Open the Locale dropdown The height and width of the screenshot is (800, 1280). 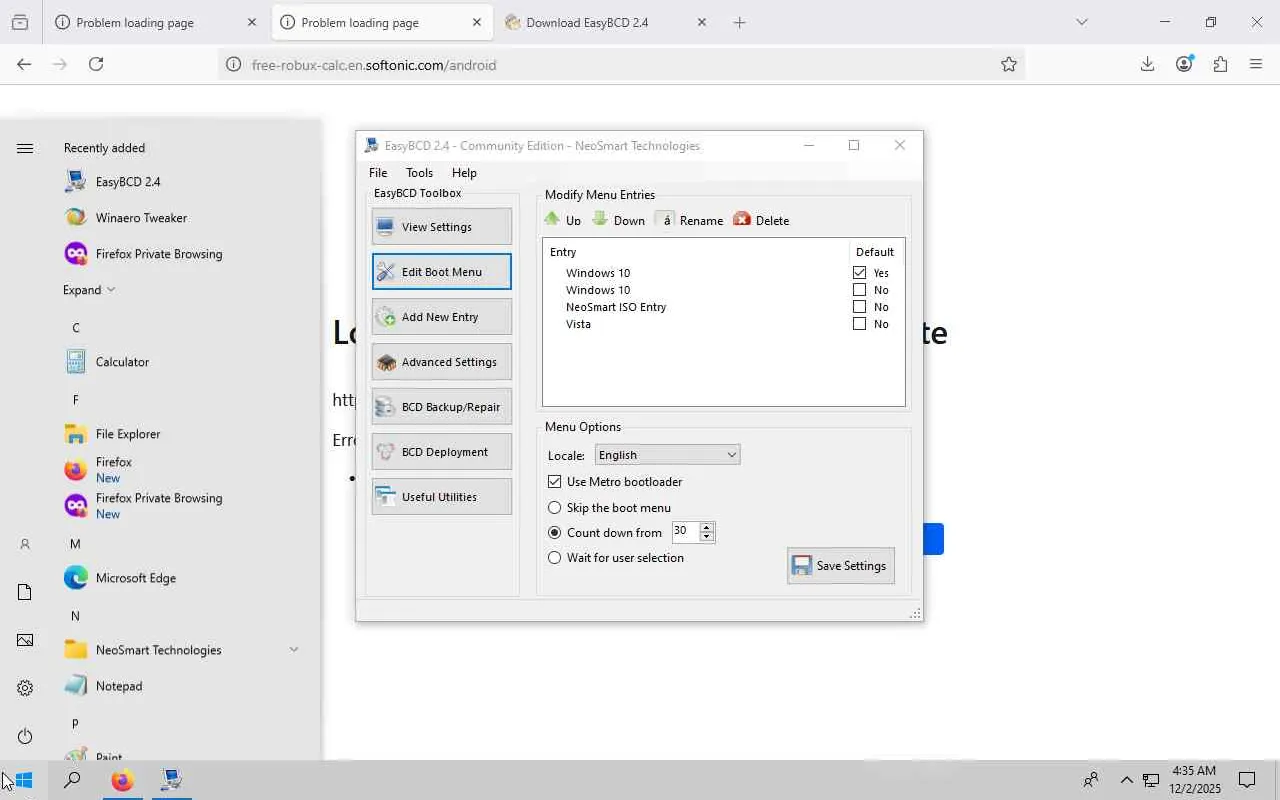[667, 455]
